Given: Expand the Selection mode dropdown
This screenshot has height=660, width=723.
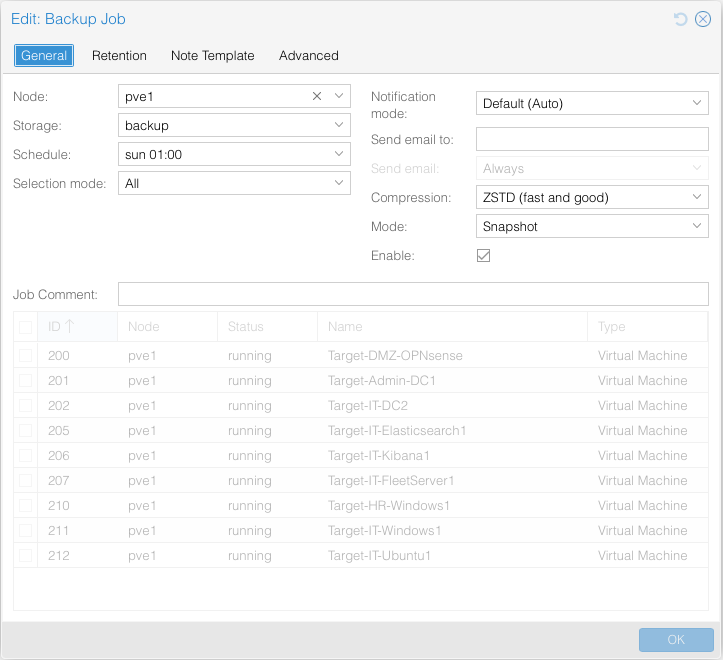Looking at the screenshot, I should click(x=339, y=183).
